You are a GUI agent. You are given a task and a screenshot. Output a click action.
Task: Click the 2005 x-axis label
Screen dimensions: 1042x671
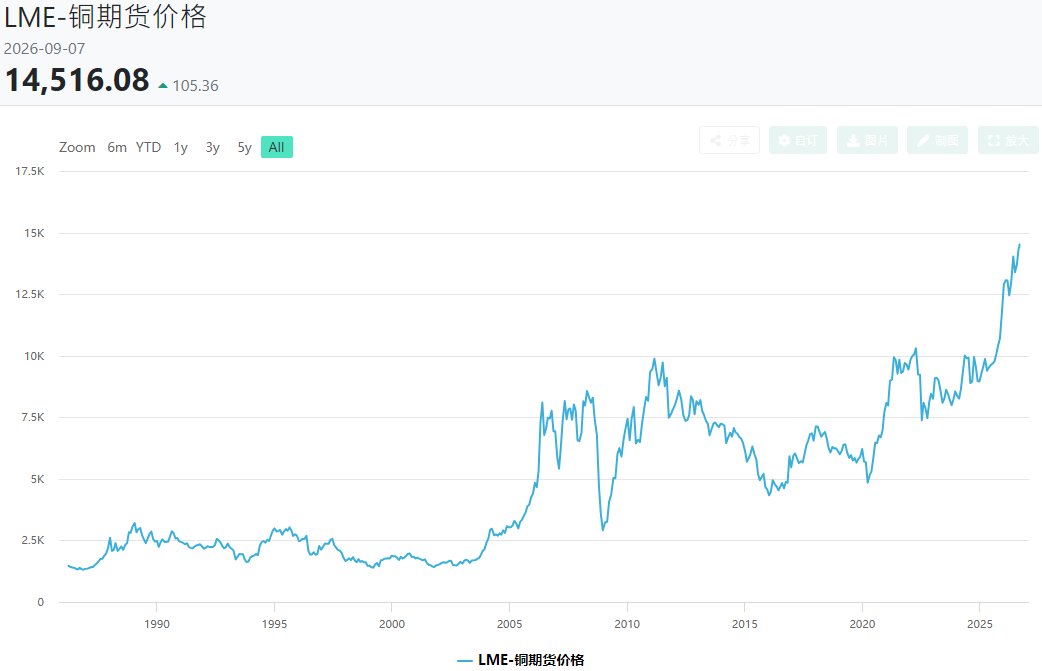coord(510,624)
